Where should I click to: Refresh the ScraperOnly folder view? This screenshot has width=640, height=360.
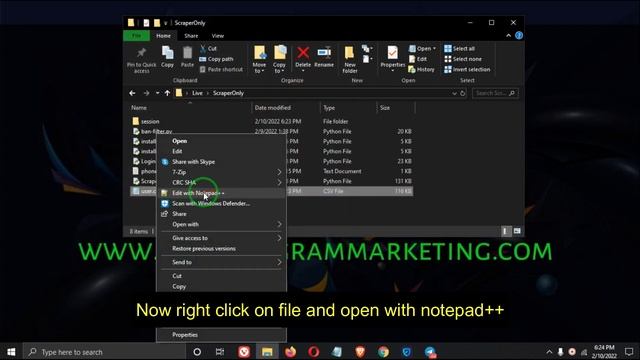point(462,93)
